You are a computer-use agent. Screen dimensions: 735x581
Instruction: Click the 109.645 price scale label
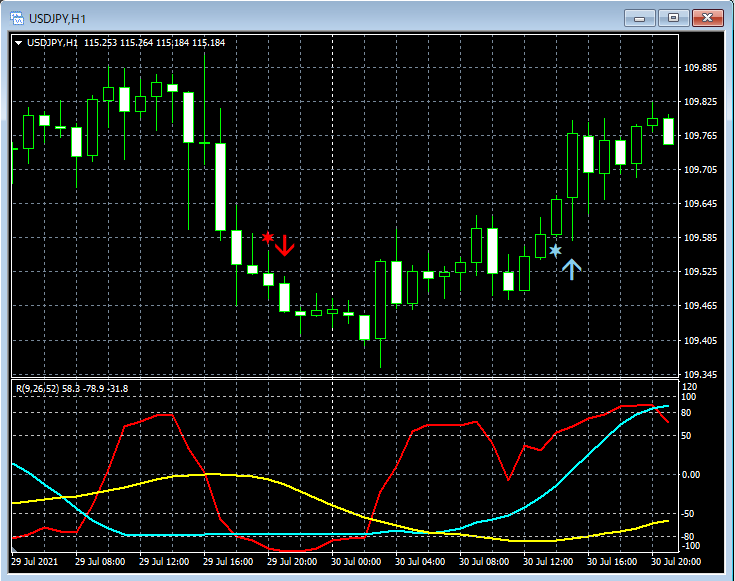(x=700, y=203)
